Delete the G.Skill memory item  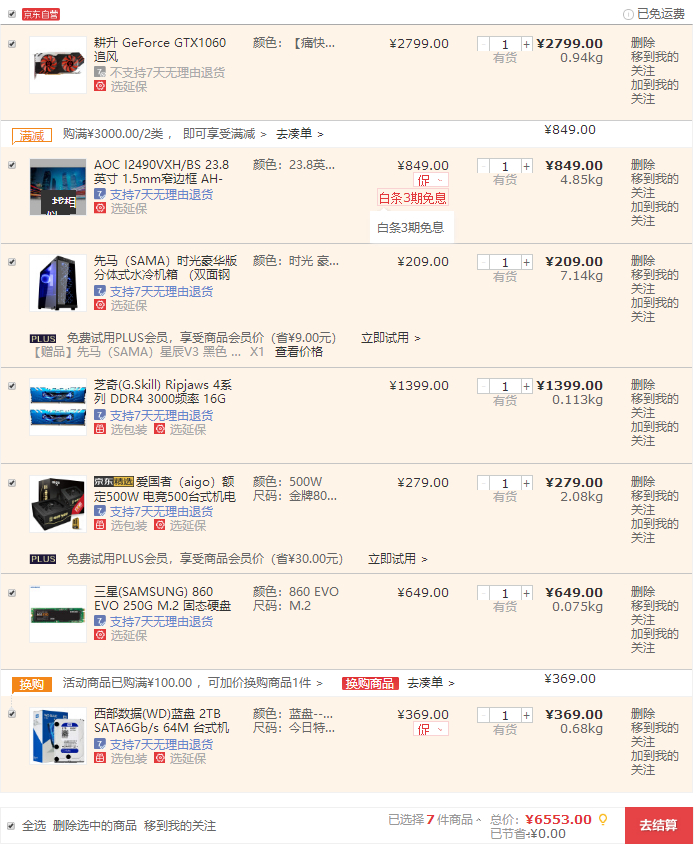click(x=643, y=384)
